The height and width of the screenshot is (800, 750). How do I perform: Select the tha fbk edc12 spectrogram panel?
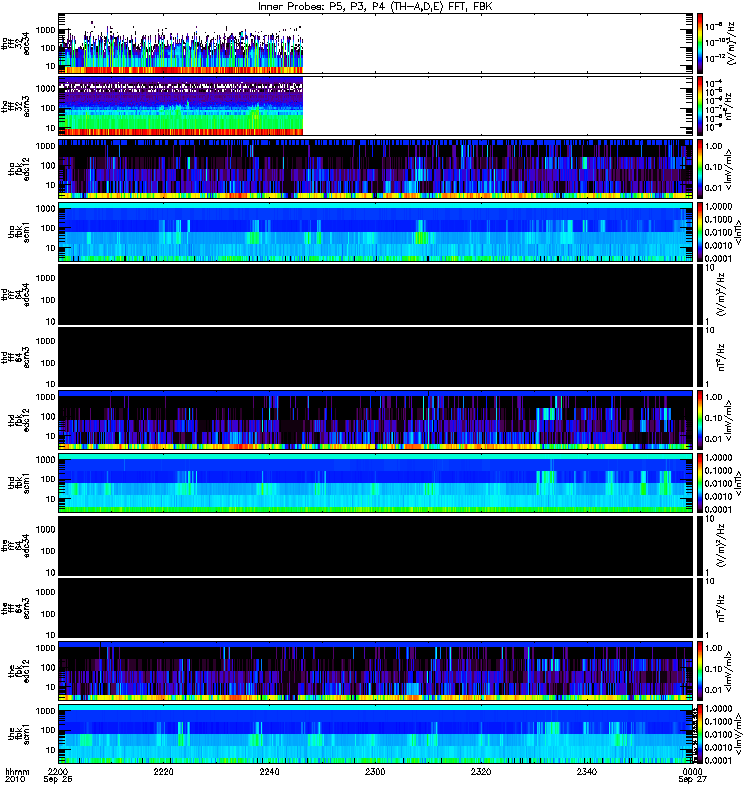click(376, 169)
